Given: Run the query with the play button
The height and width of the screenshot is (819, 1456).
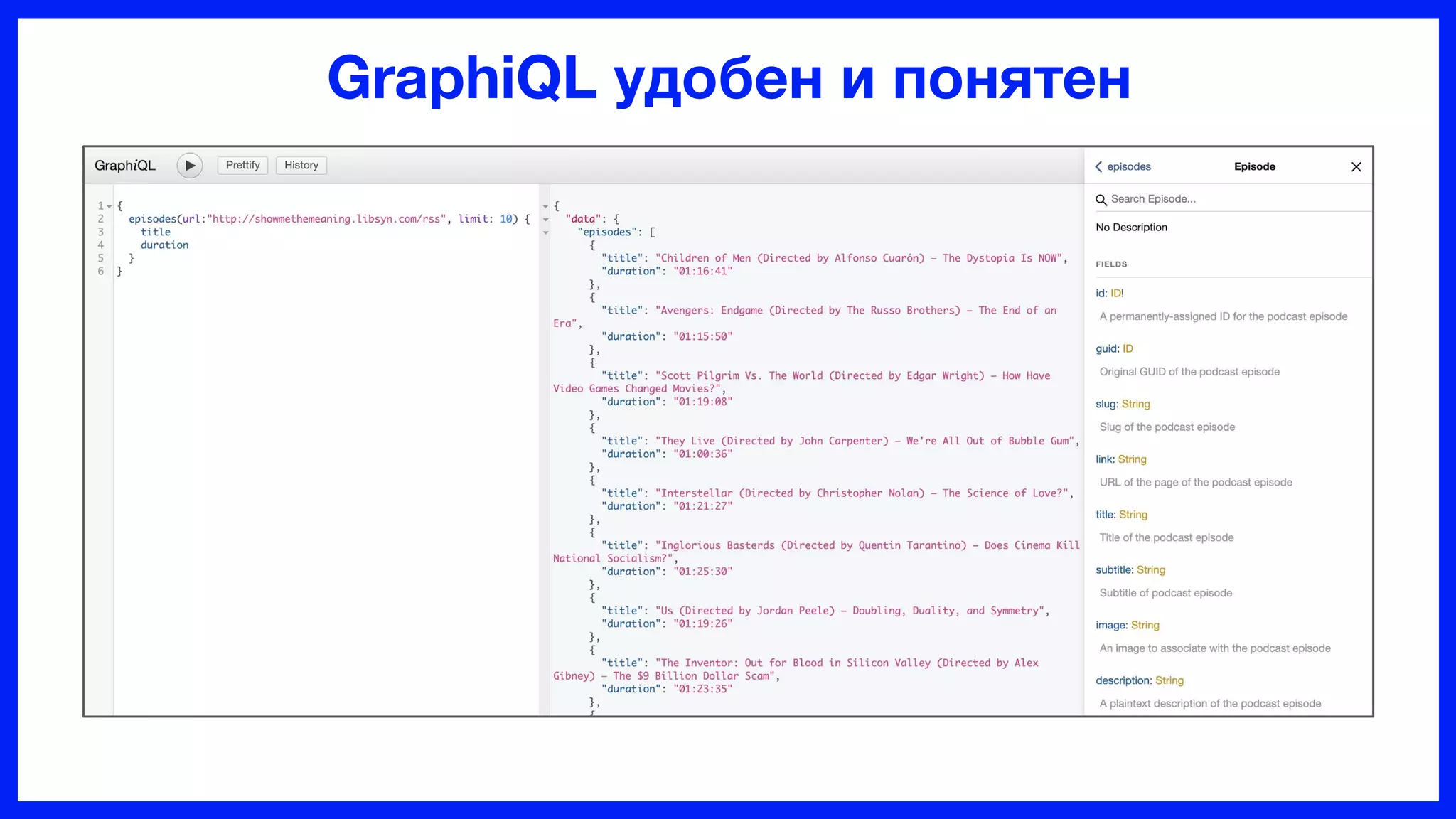Looking at the screenshot, I should coord(190,166).
